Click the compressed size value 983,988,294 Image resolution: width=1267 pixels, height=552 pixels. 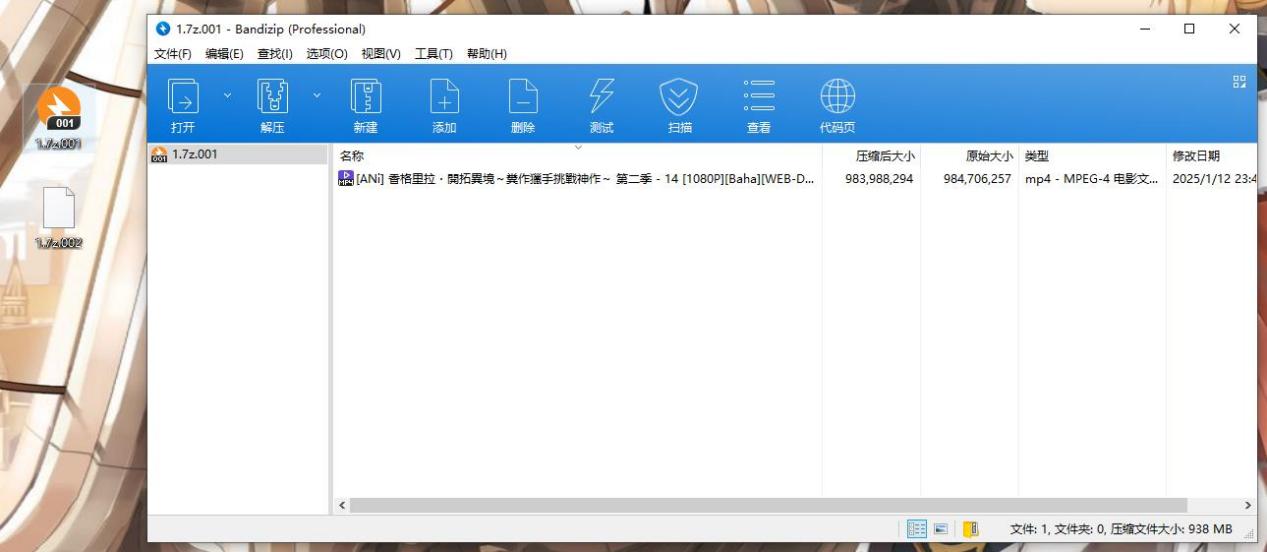pyautogui.click(x=879, y=179)
